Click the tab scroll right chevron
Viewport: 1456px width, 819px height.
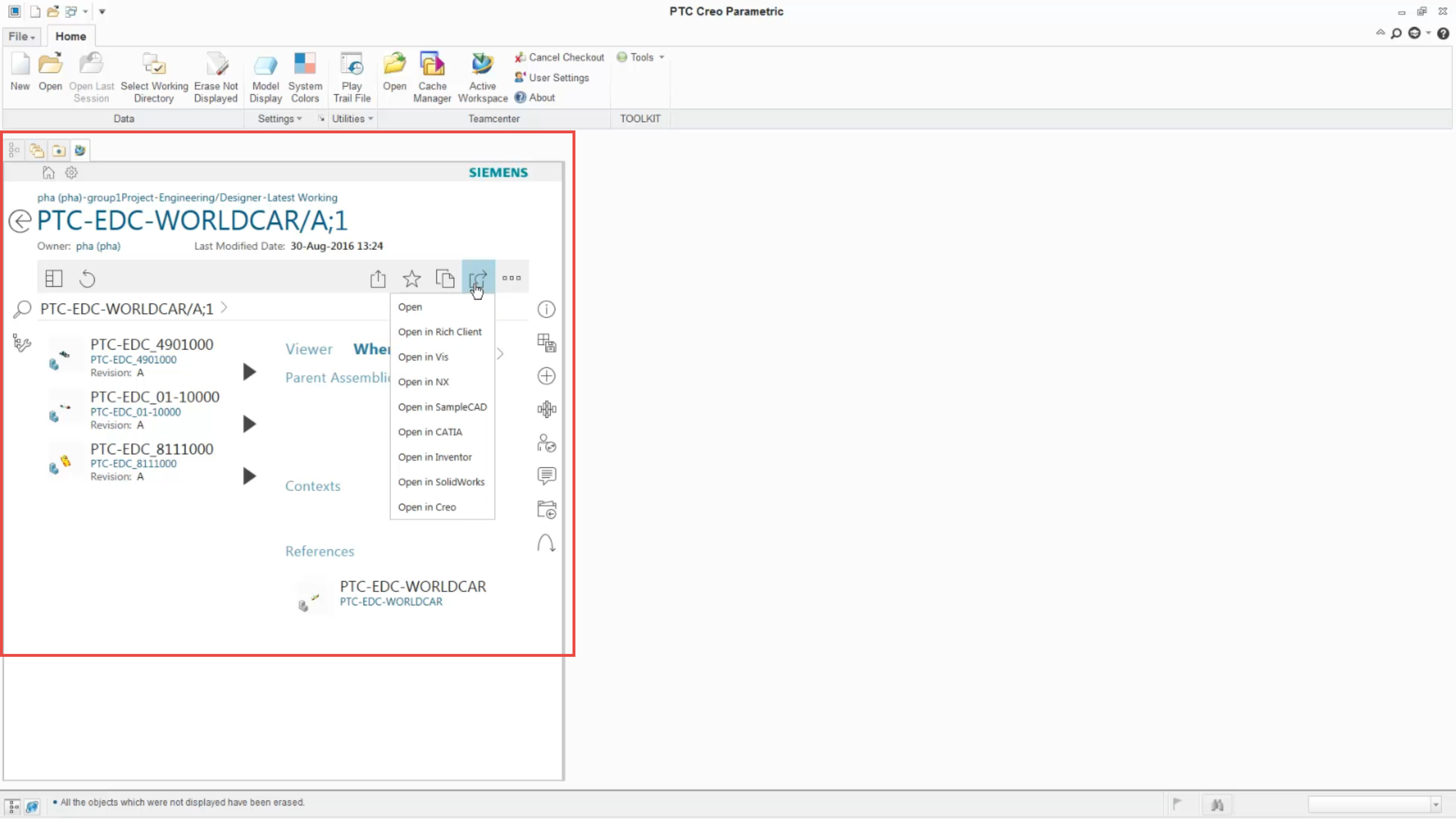point(500,354)
